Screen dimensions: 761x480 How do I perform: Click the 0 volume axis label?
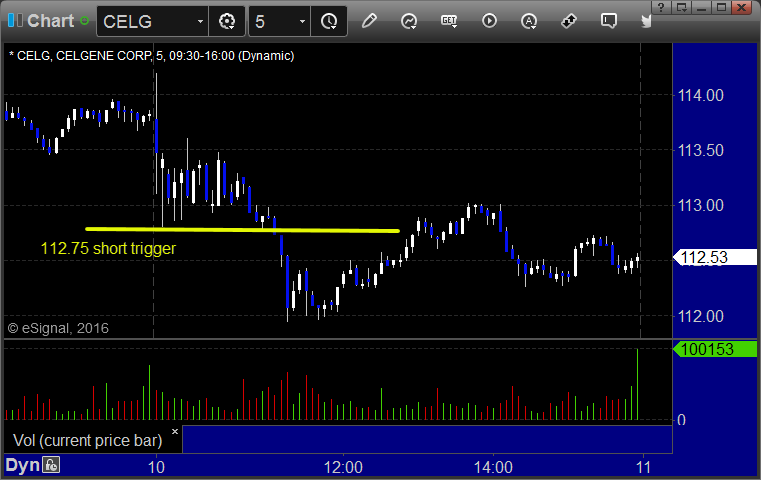[x=681, y=420]
